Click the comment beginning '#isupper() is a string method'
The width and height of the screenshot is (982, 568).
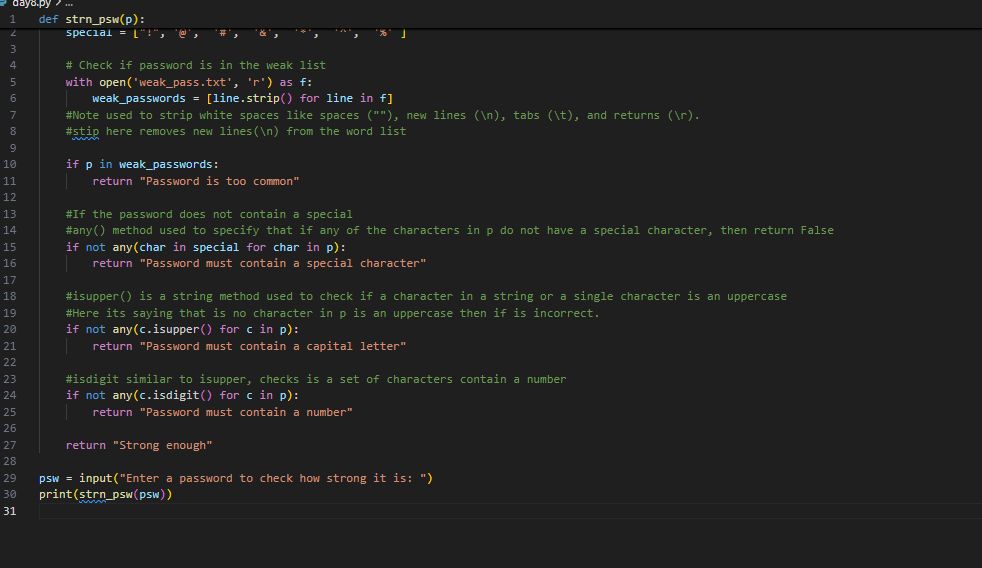tap(426, 296)
